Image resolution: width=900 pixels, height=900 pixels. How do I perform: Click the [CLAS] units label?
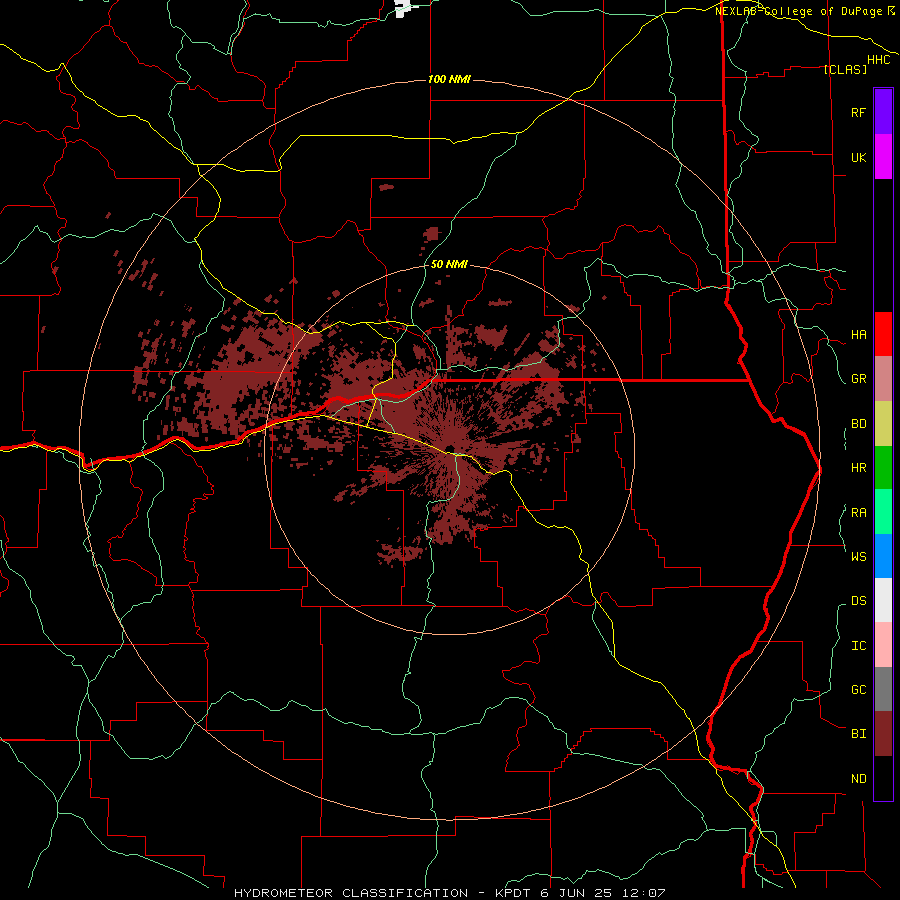(x=845, y=69)
